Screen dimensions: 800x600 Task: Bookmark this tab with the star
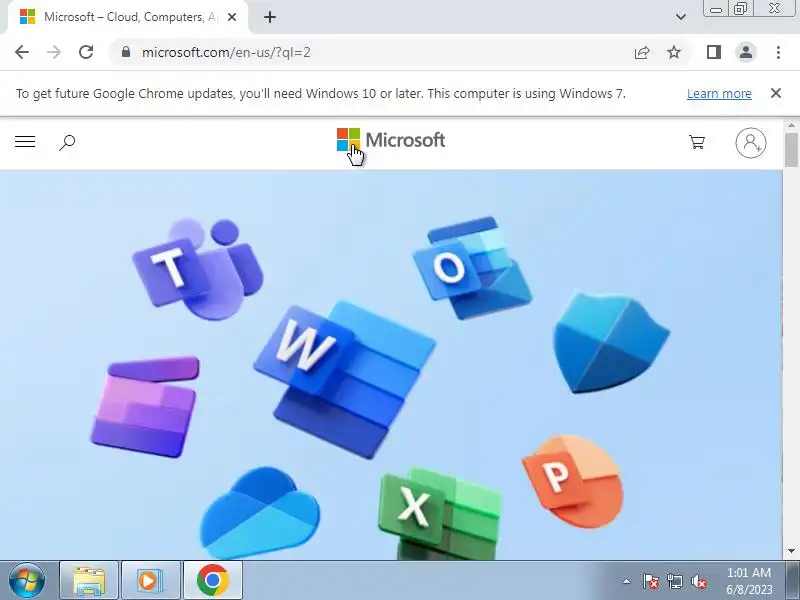click(674, 52)
